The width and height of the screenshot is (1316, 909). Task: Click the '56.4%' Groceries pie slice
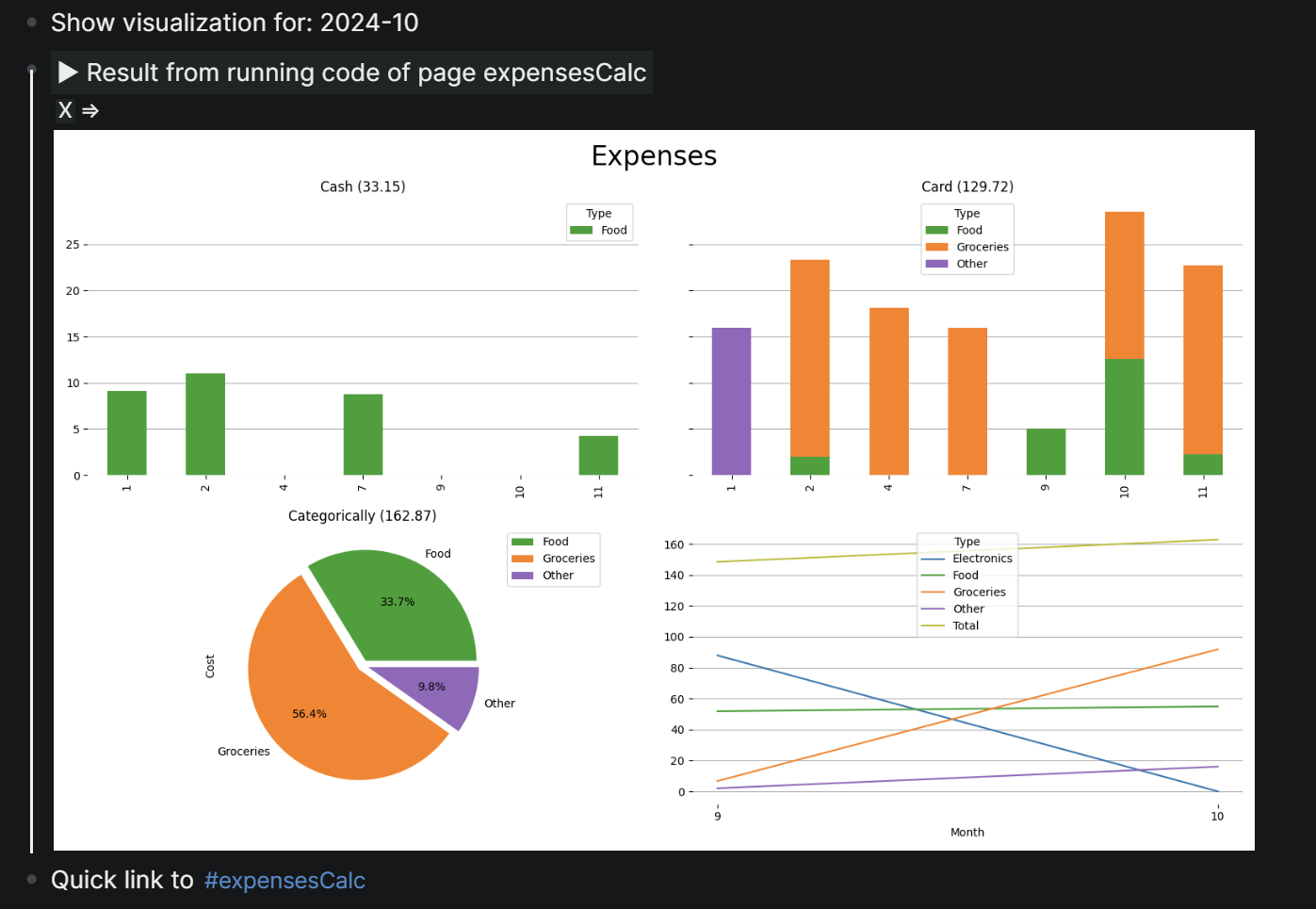309,714
